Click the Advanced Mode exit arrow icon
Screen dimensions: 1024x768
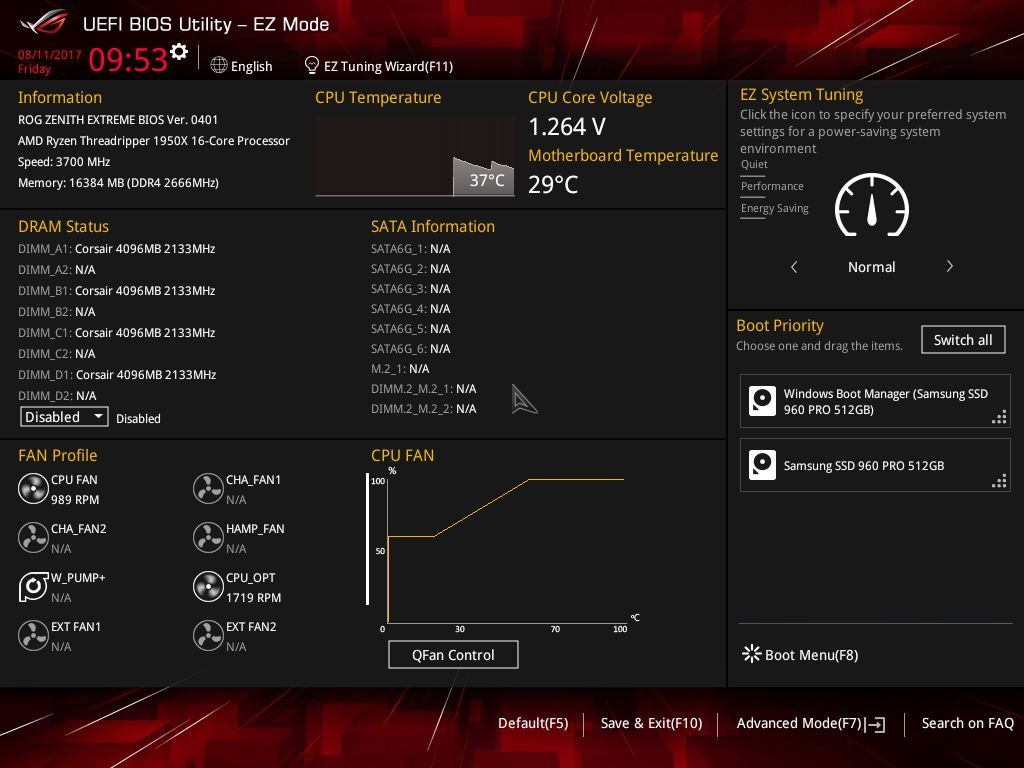tap(875, 724)
